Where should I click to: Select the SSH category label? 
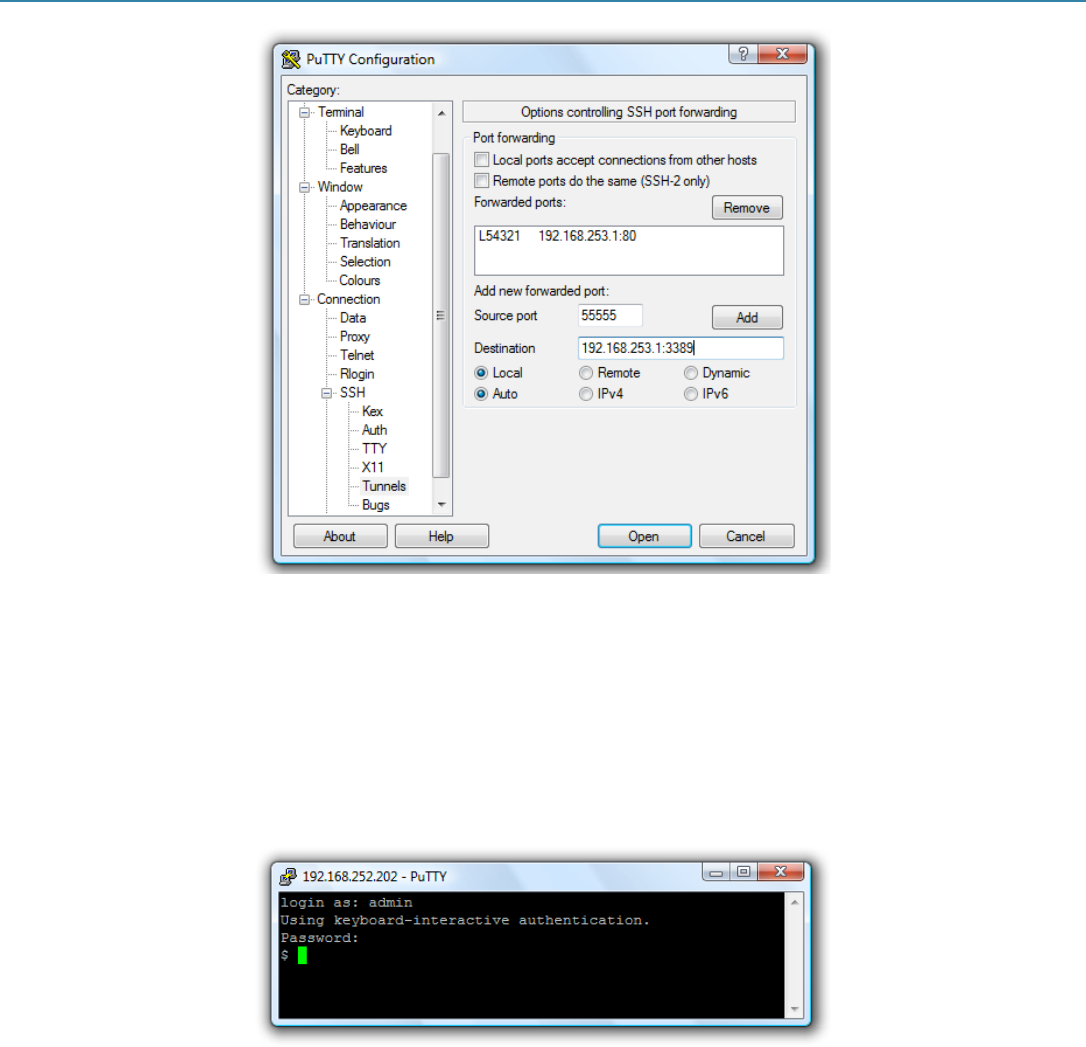pos(353,393)
